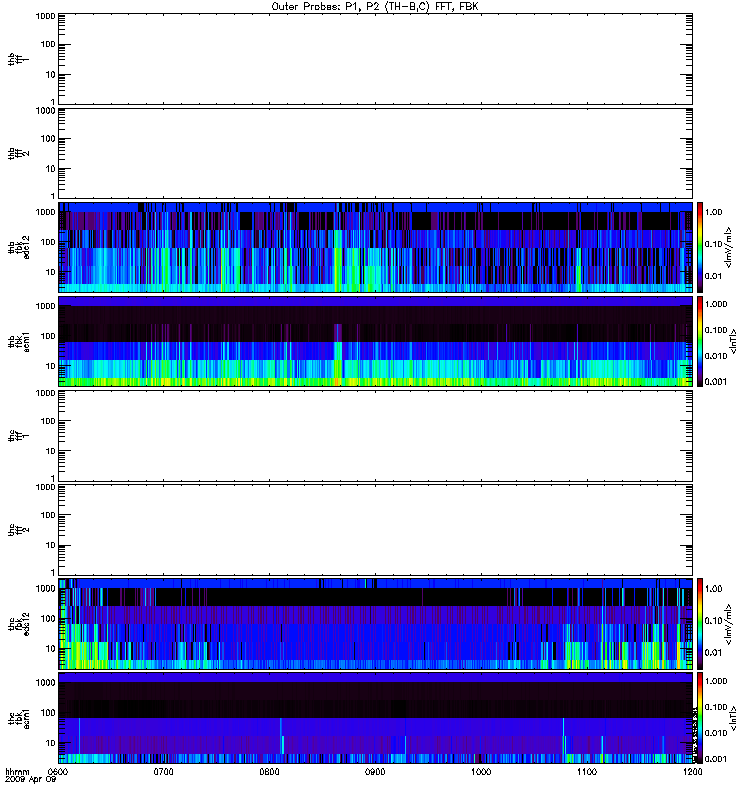
Task: Click the thc fbk edc12 spectrogram
Action: [375, 624]
